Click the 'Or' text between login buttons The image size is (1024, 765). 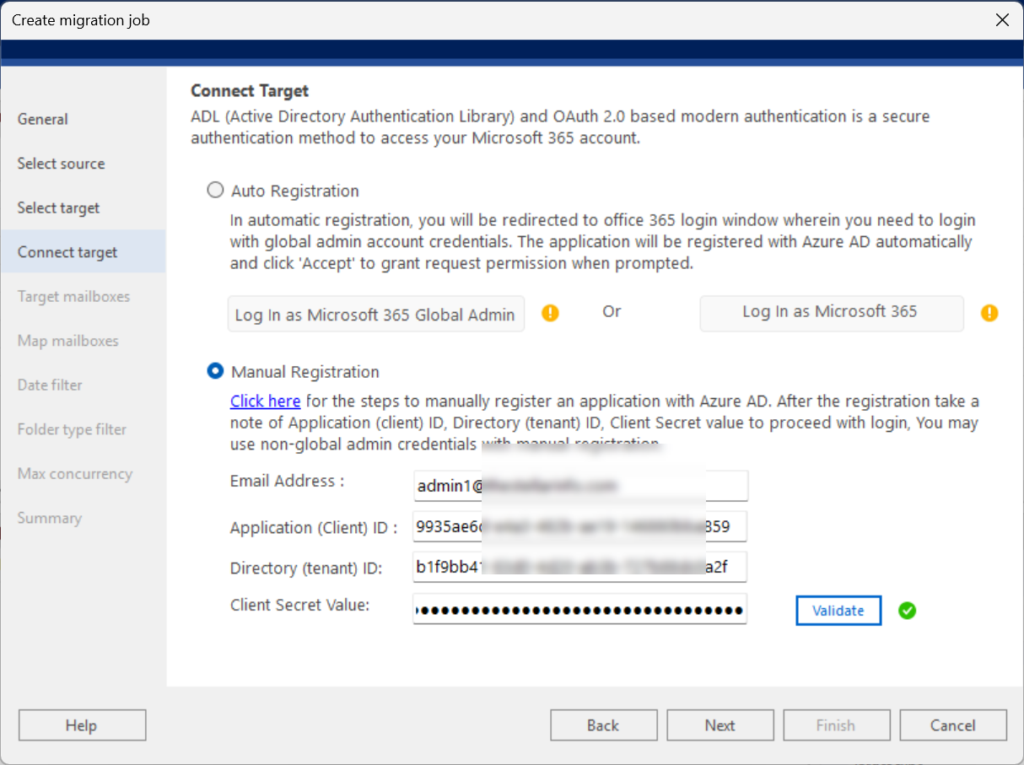click(x=611, y=312)
